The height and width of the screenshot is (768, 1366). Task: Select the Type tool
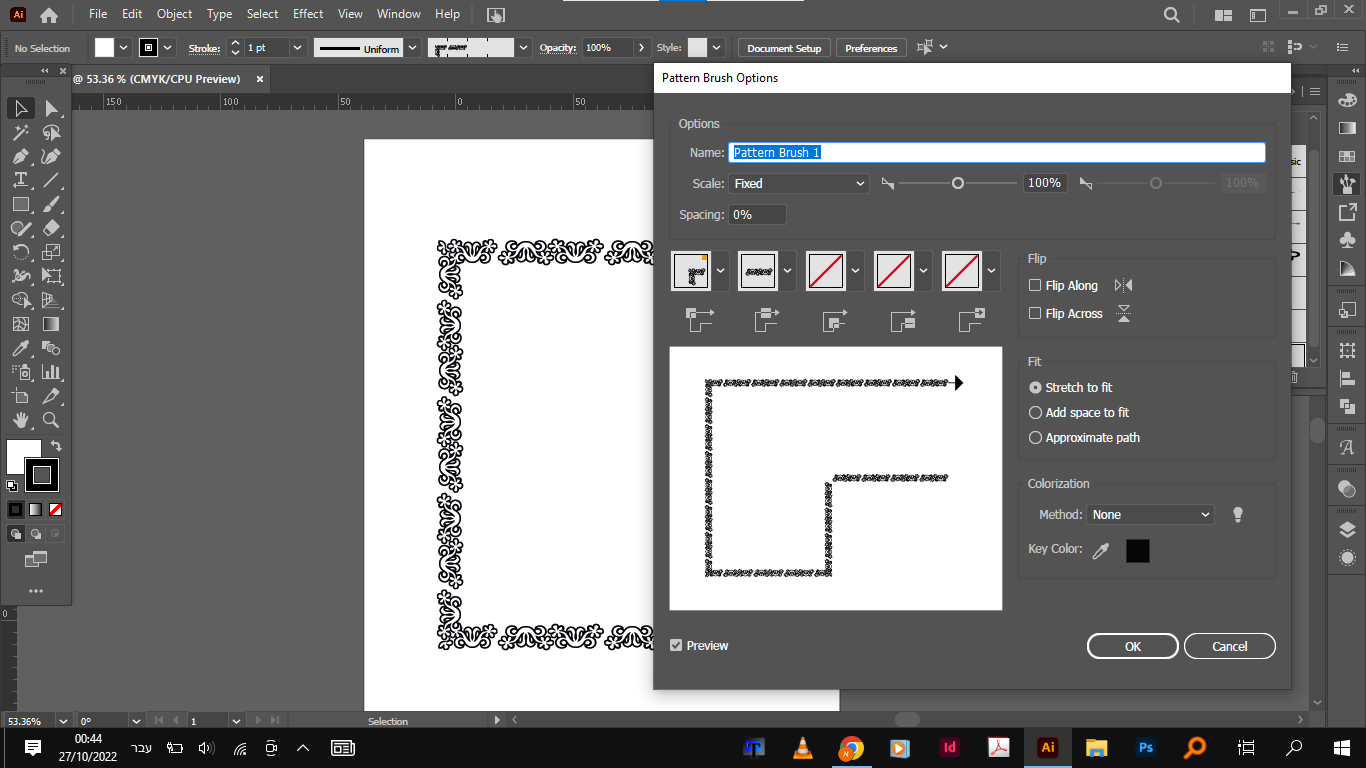click(x=20, y=180)
